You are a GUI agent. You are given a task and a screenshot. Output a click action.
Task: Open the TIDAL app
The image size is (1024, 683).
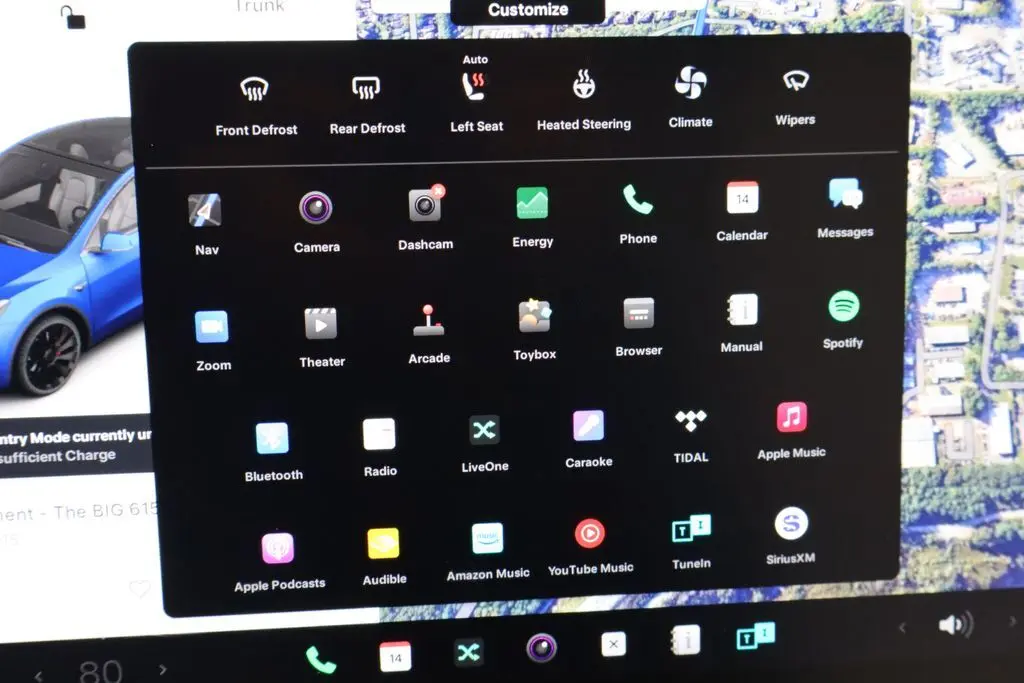pos(691,436)
